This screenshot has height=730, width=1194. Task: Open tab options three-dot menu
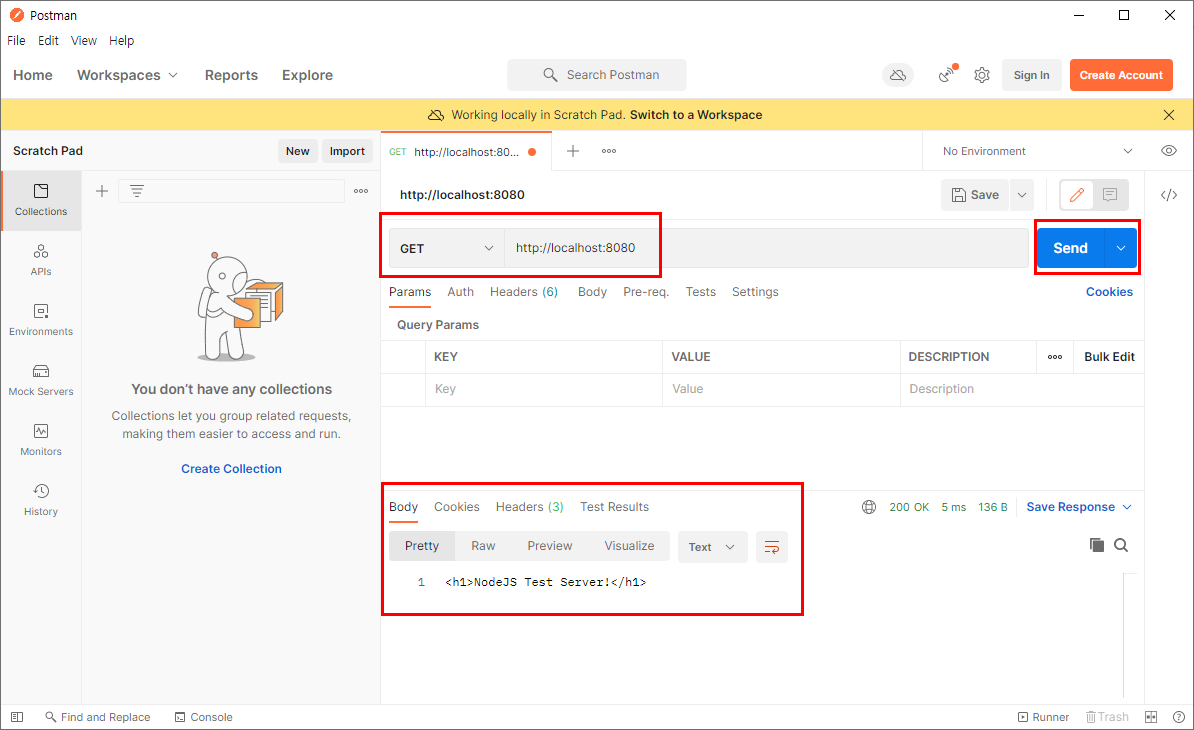coord(608,151)
